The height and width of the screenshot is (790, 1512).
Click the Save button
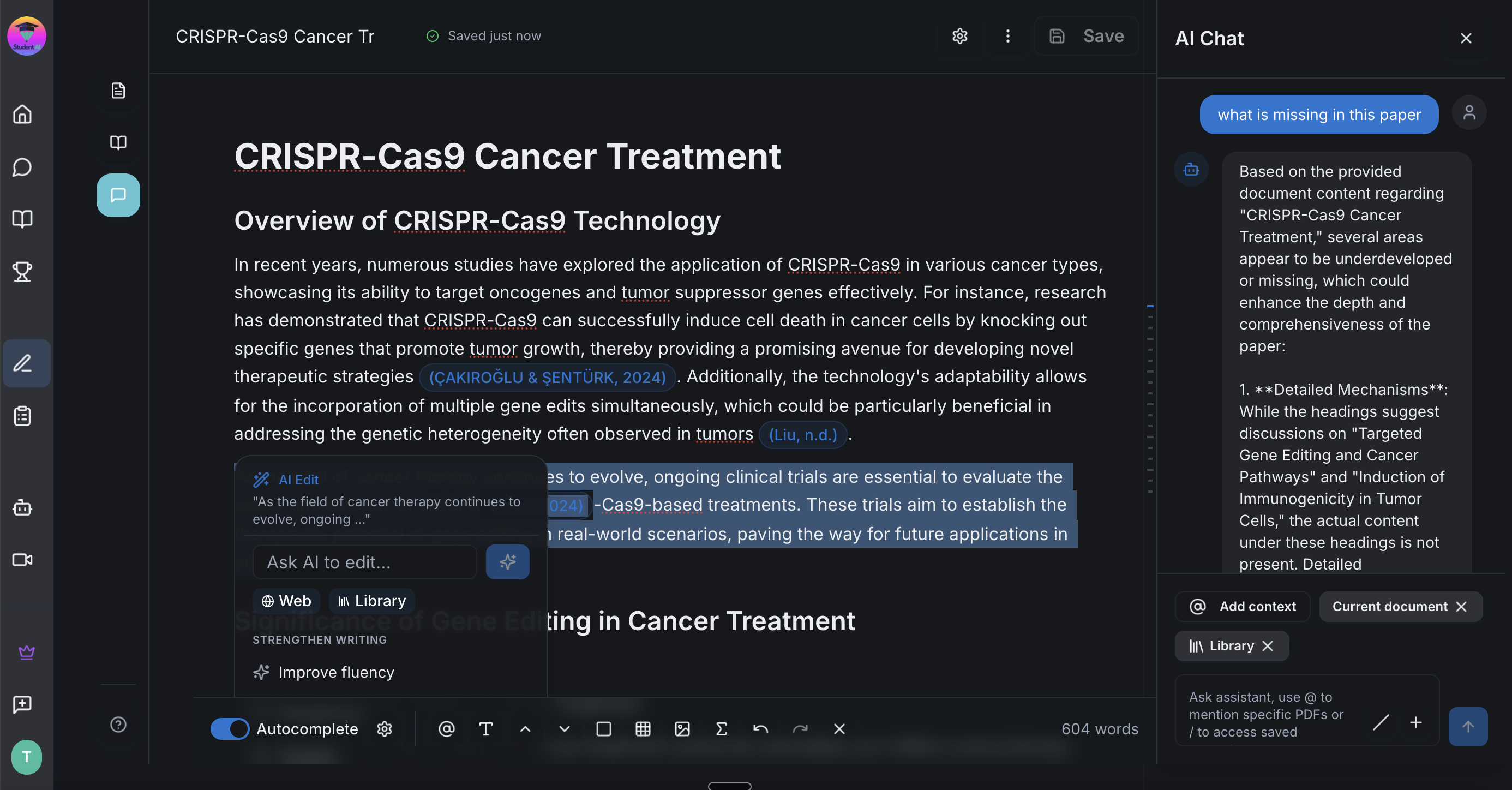click(1086, 37)
